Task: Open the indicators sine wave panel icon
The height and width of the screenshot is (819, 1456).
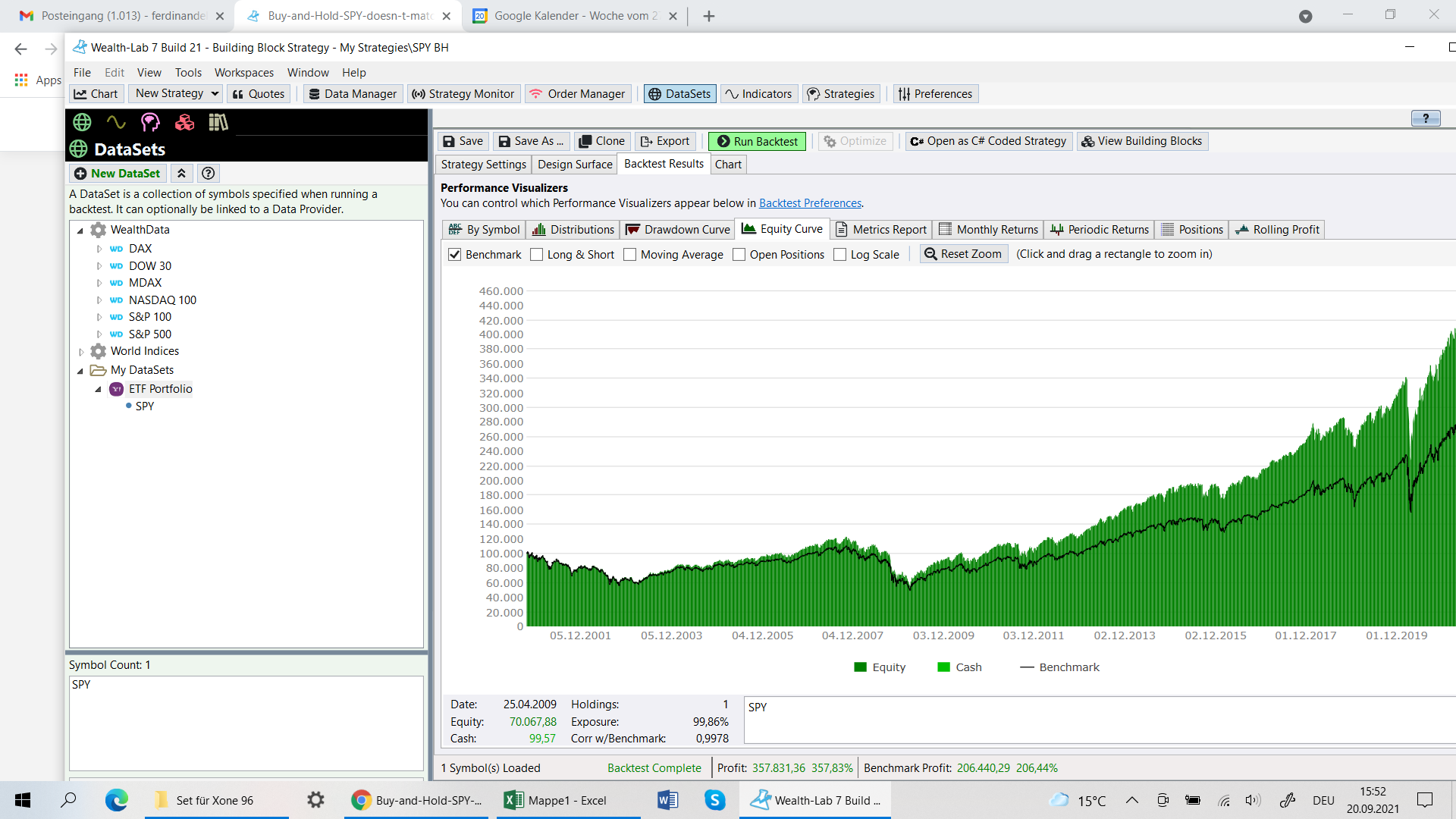Action: [x=116, y=122]
